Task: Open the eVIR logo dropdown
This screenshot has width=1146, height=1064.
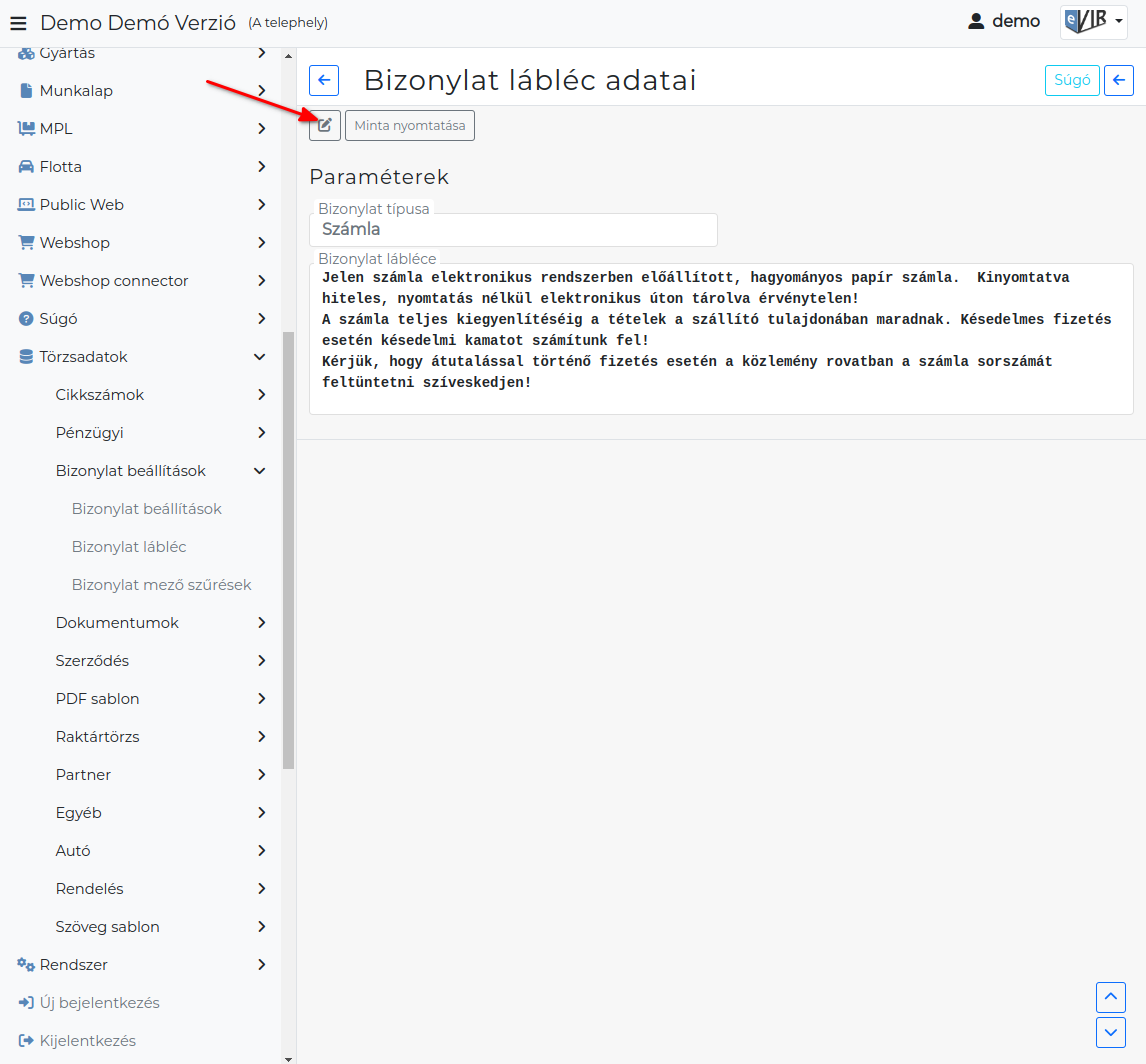Action: [1093, 22]
